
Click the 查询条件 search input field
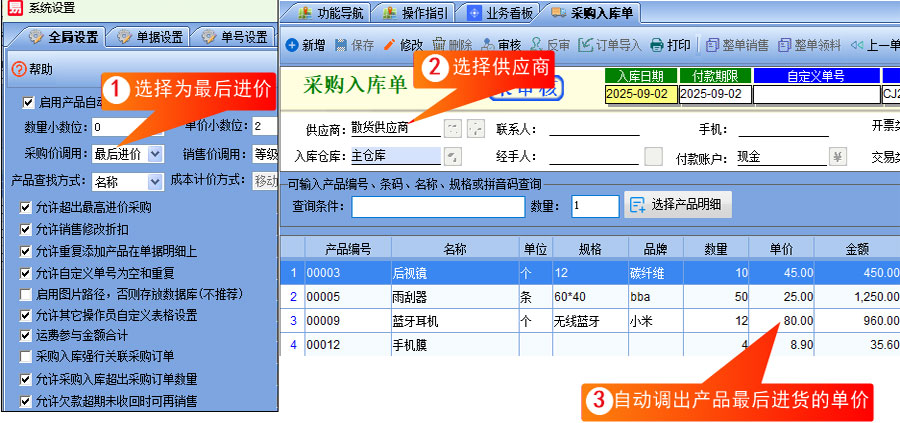tap(437, 206)
